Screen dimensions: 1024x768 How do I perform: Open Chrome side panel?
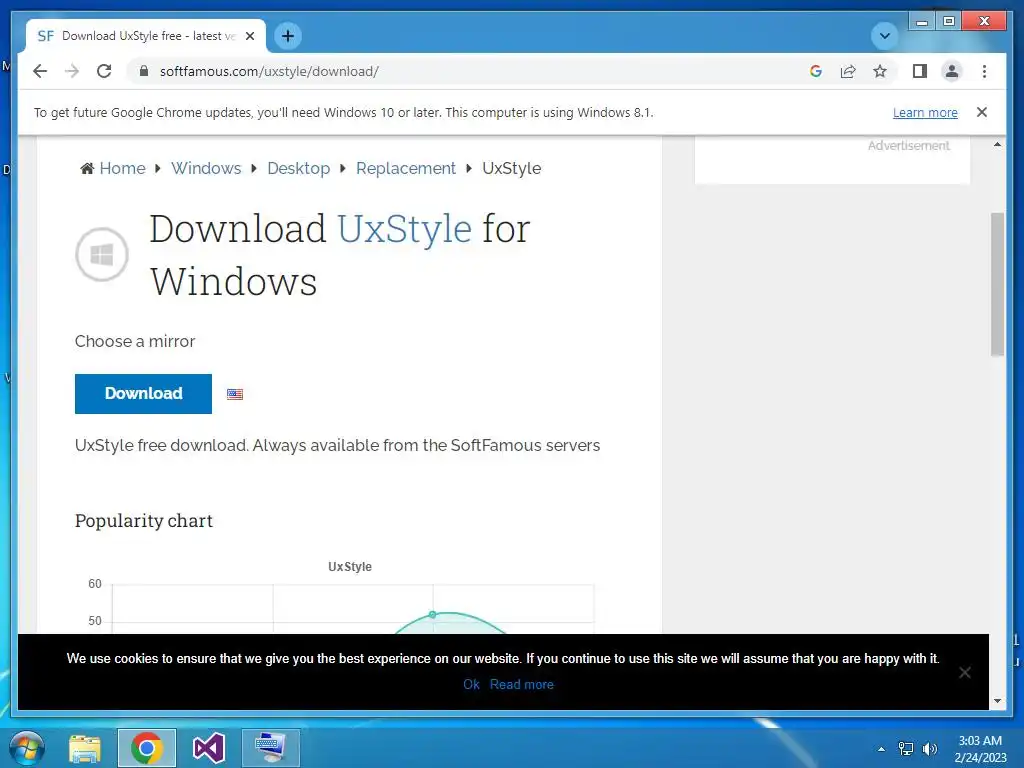coord(920,71)
